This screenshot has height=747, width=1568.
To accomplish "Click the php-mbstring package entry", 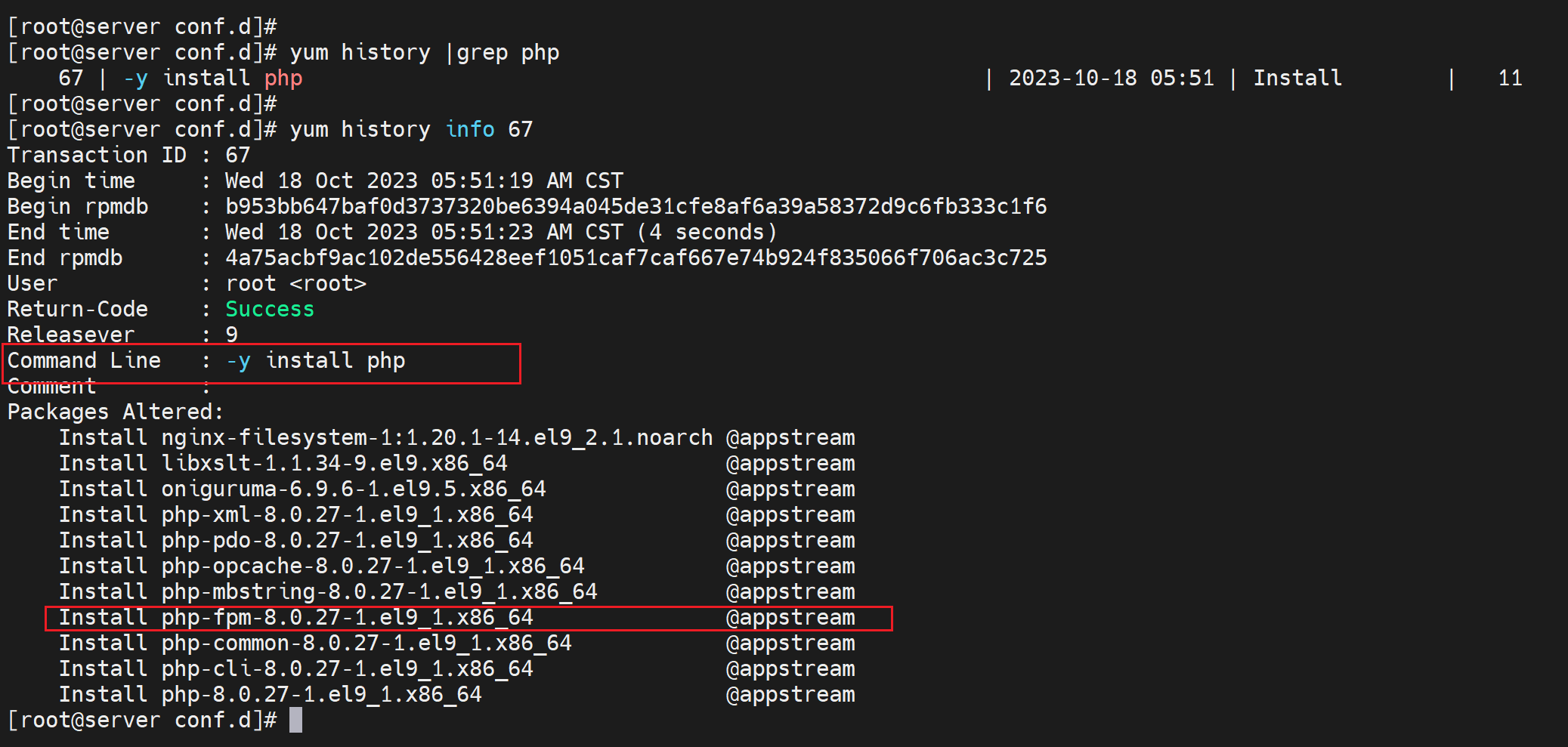I will (379, 591).
